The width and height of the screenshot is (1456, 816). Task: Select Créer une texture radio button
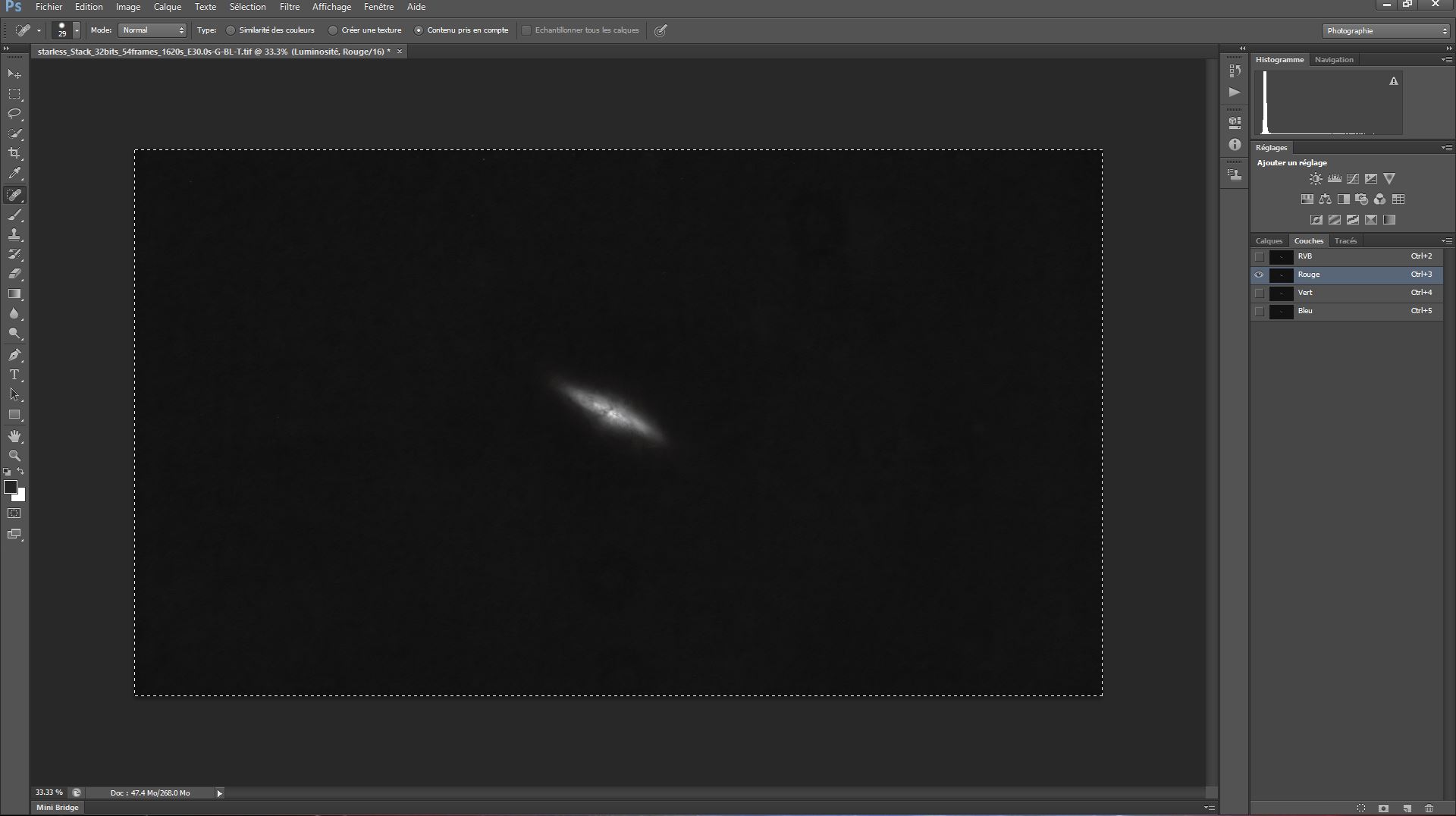pyautogui.click(x=333, y=30)
